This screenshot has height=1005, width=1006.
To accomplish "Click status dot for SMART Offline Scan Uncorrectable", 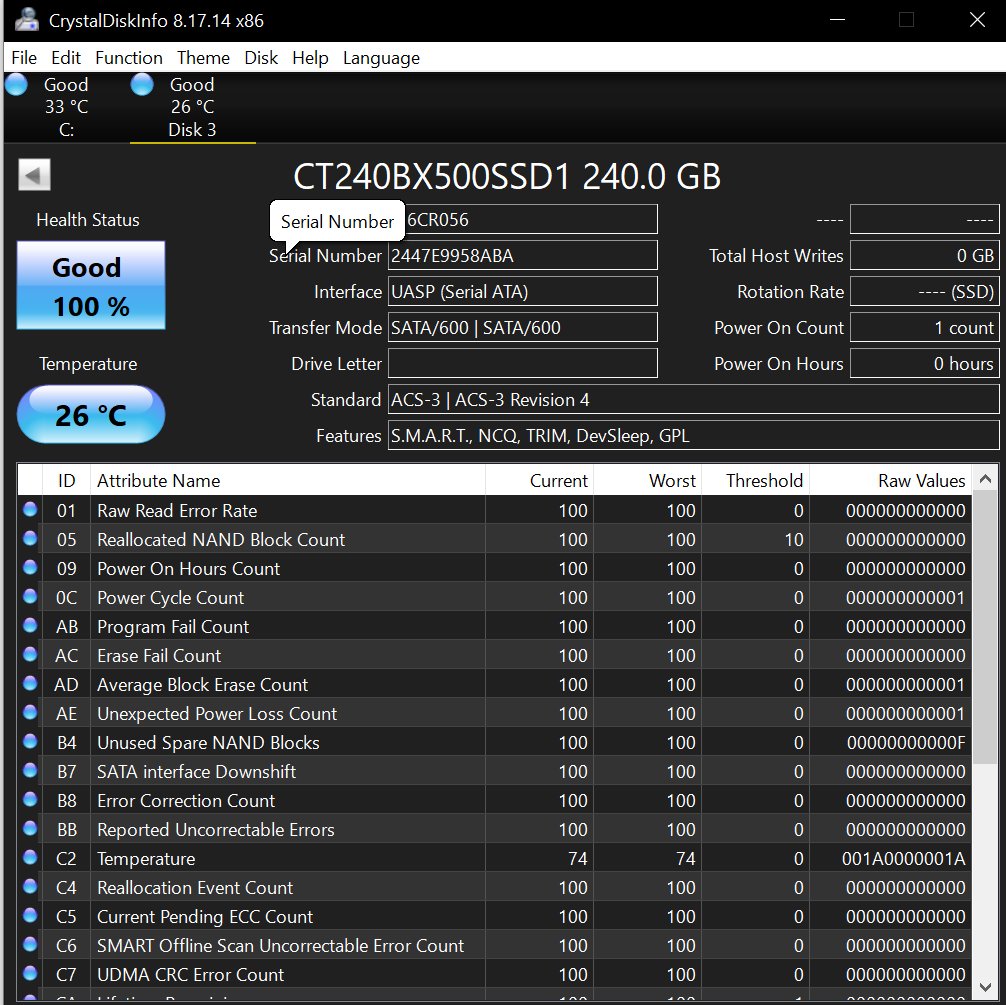I will point(30,944).
